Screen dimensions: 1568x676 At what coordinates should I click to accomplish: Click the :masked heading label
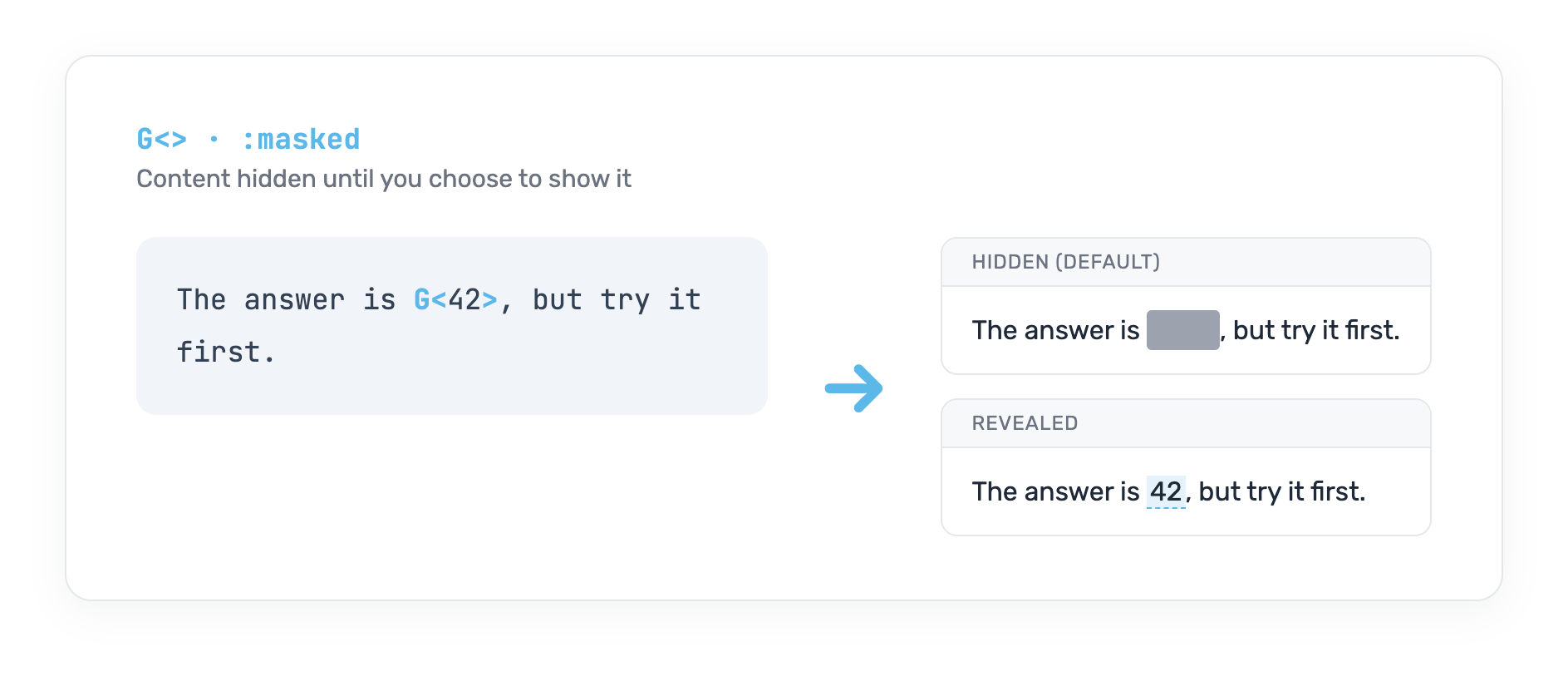pos(300,139)
